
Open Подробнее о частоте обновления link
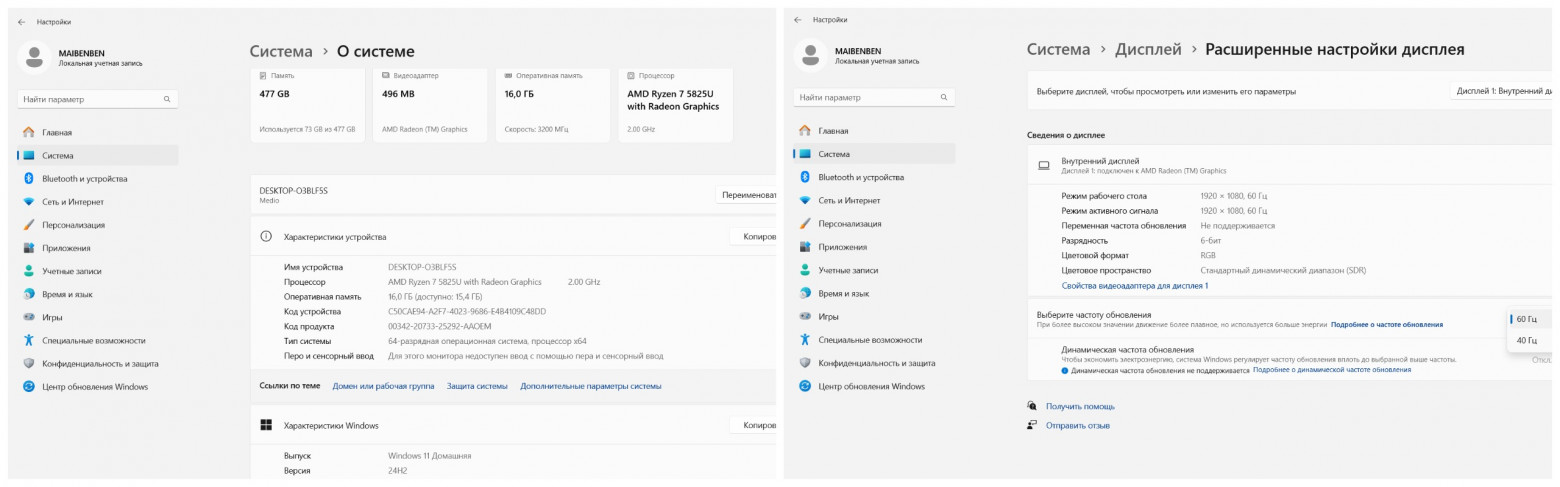coord(1387,324)
